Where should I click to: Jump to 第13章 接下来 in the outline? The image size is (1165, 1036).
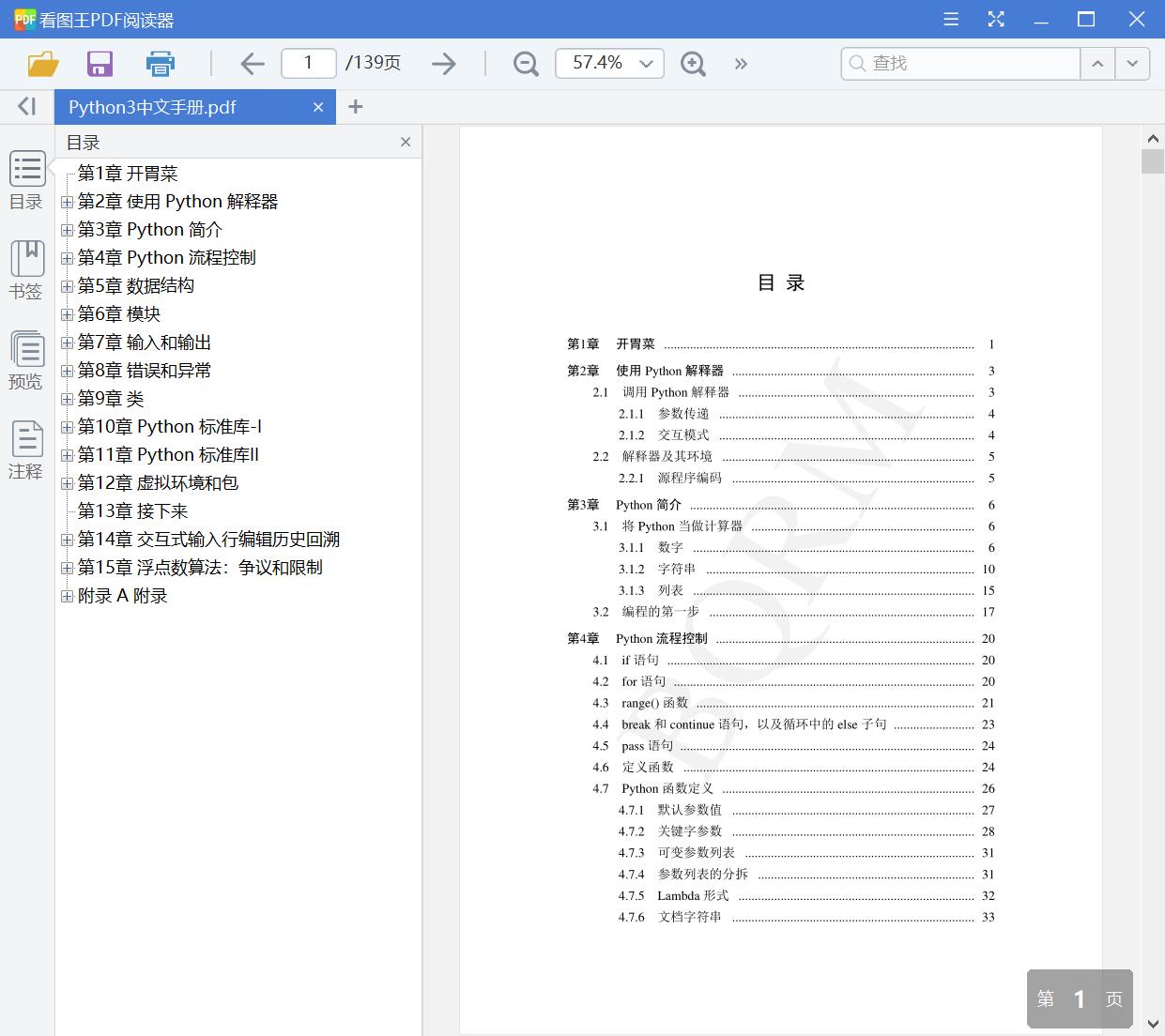pyautogui.click(x=132, y=510)
